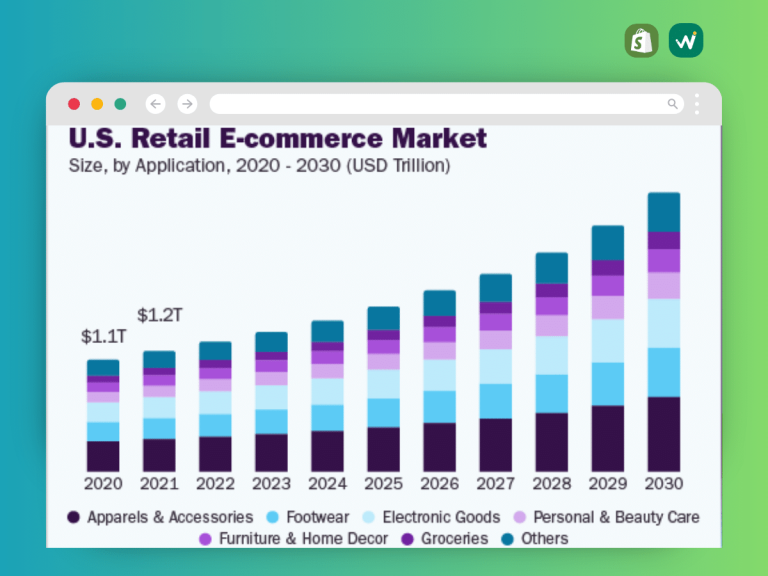Click the 2030 axis label
Screen dimensions: 768x576
coord(664,484)
